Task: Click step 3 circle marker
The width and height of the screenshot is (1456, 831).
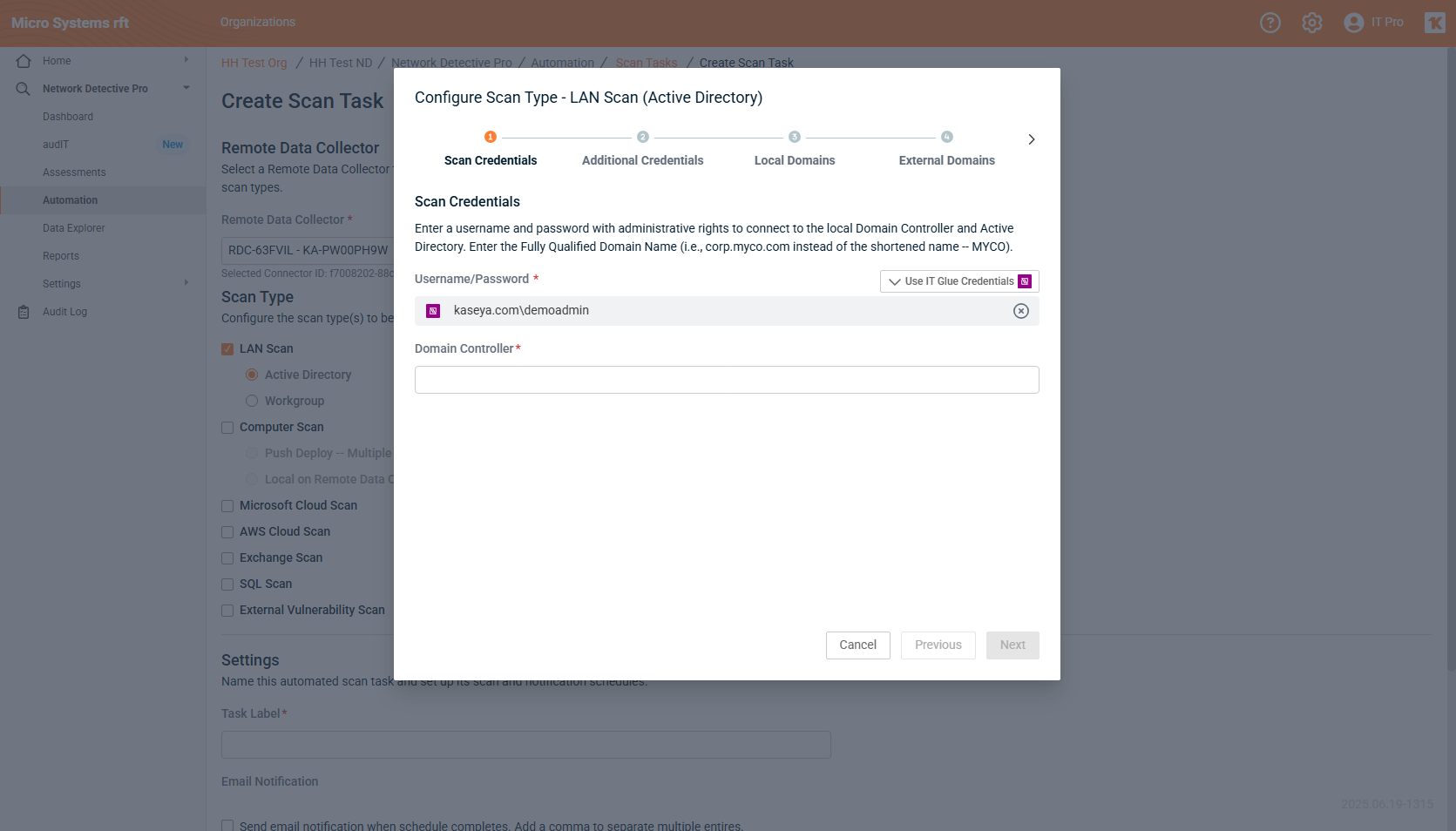Action: point(795,137)
